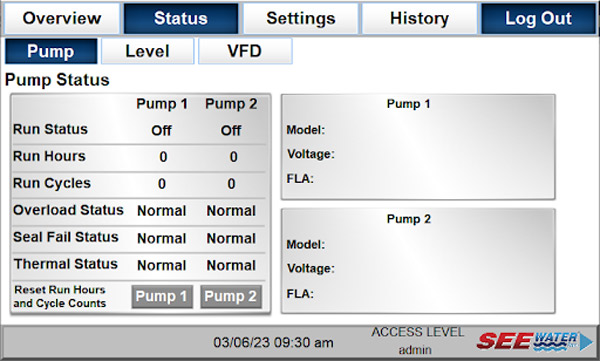Click Pump 1 Overload Status value

[x=161, y=211]
